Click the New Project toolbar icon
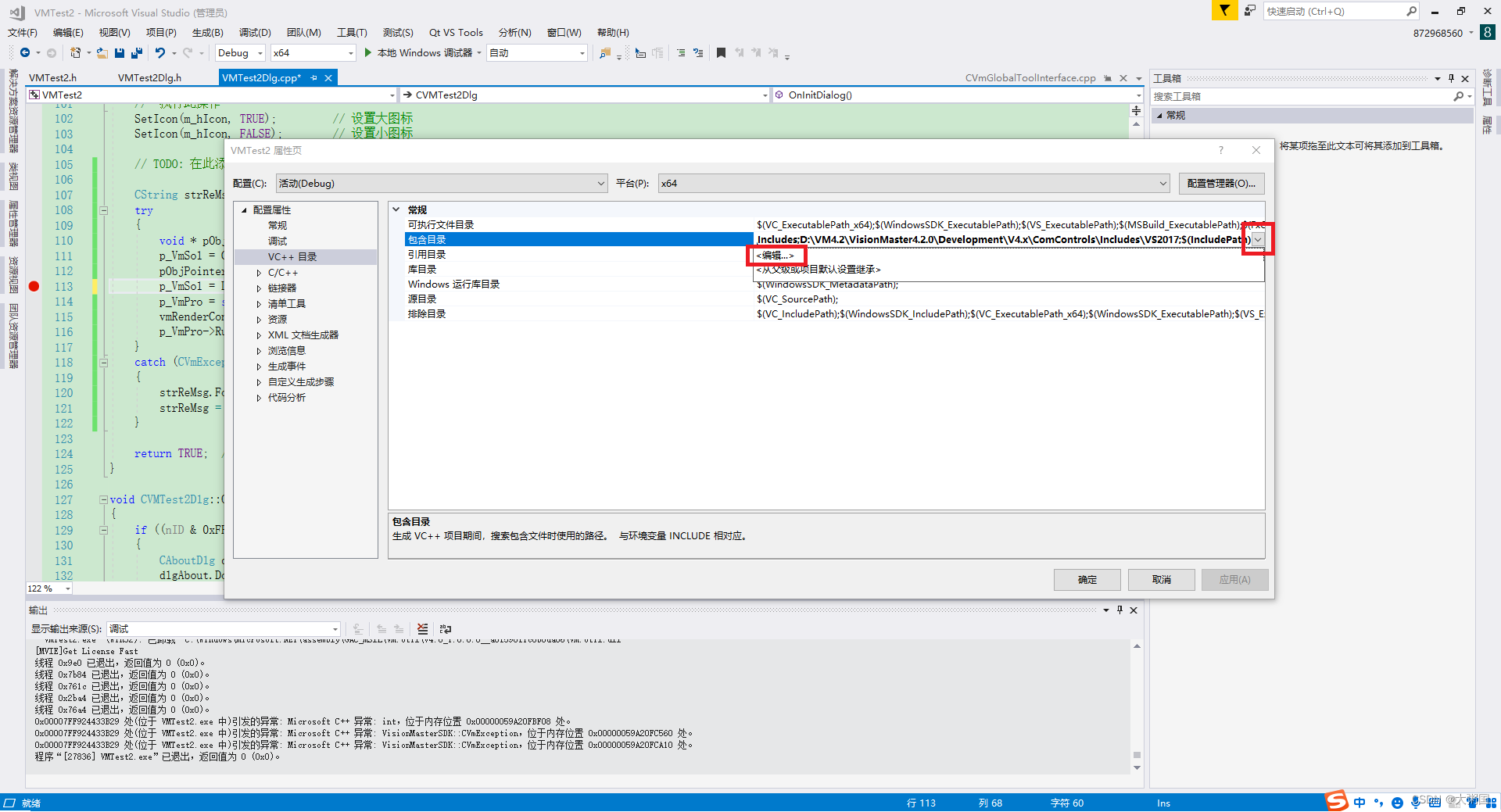The width and height of the screenshot is (1501, 812). click(75, 52)
